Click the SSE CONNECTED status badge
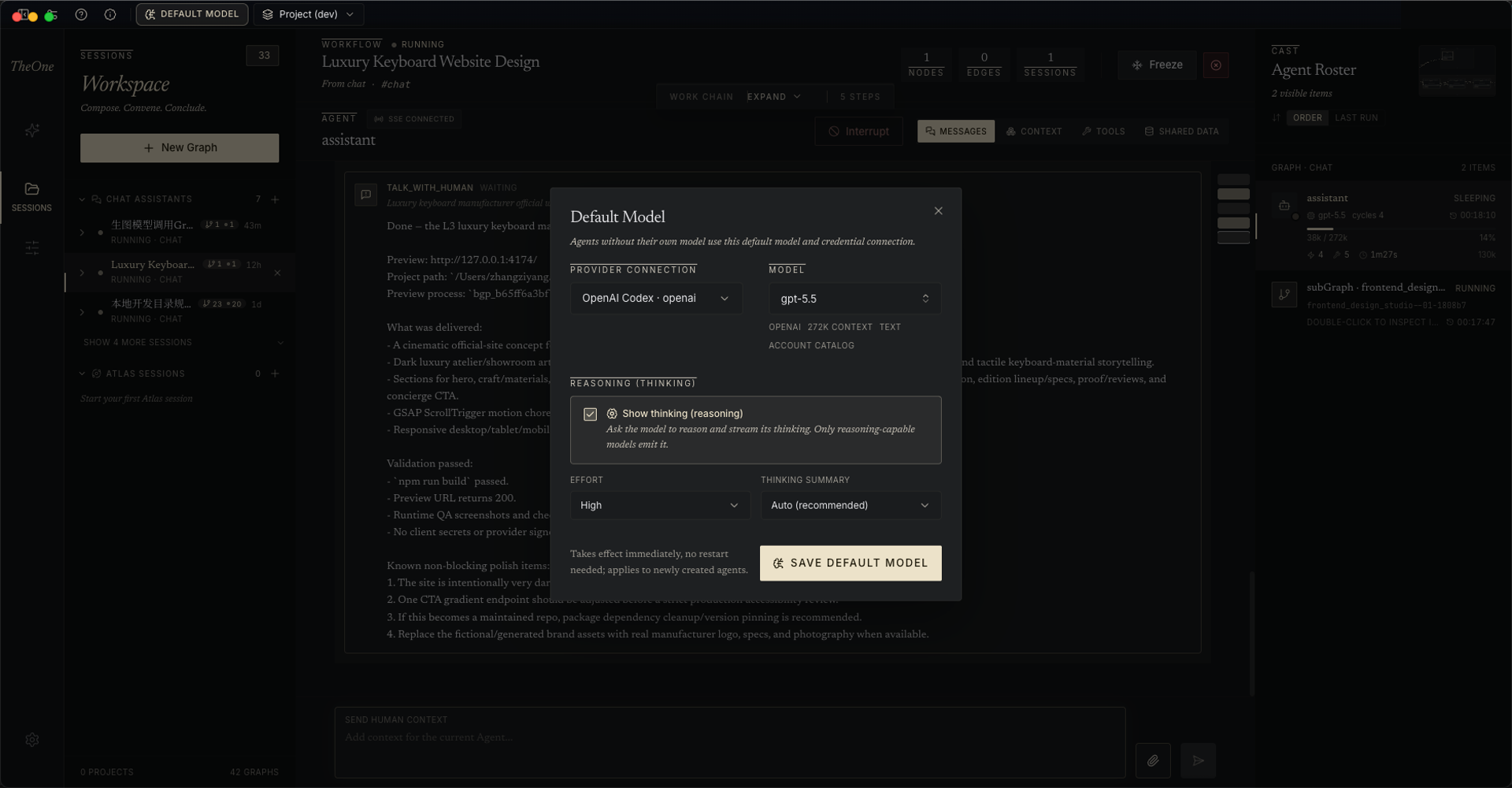Viewport: 1512px width, 788px height. (x=414, y=119)
